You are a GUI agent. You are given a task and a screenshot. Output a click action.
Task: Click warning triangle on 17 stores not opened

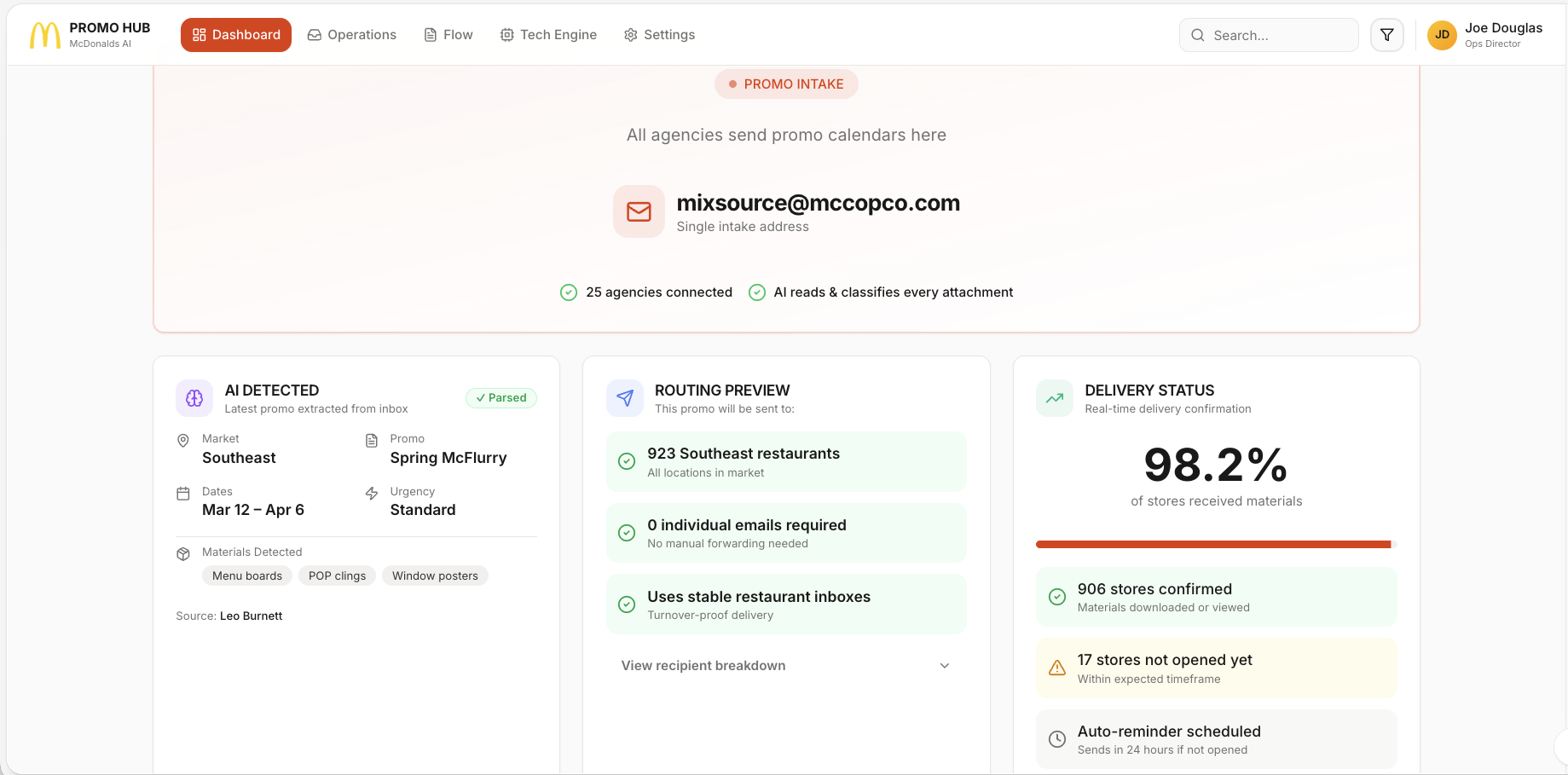(1057, 668)
